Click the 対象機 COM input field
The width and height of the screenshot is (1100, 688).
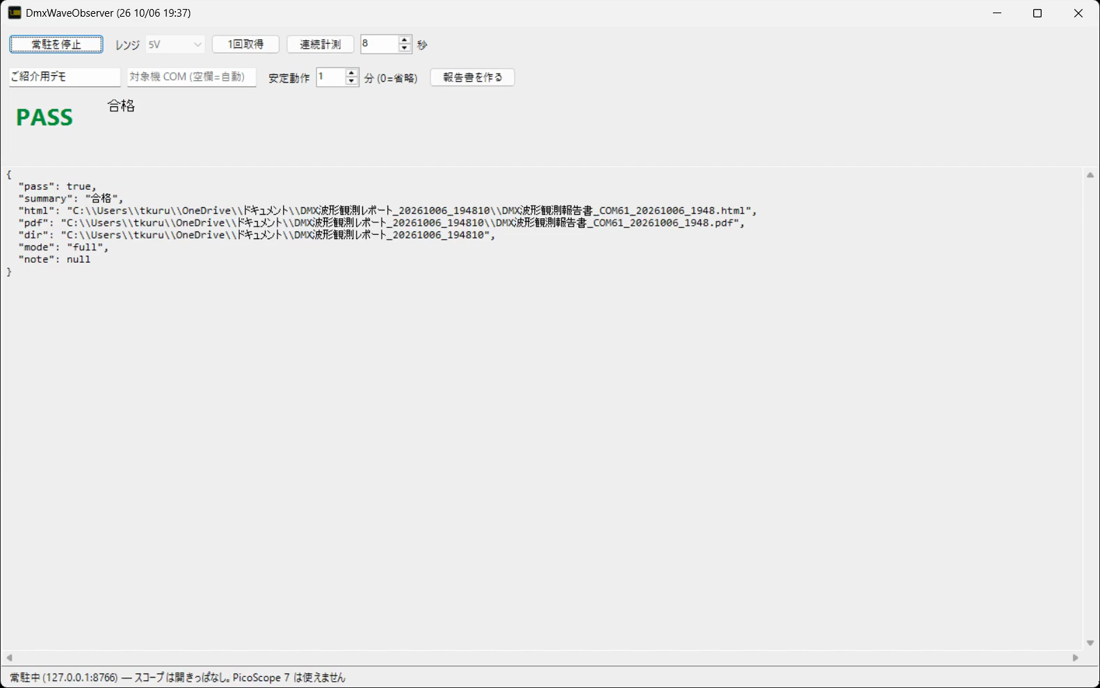(192, 76)
